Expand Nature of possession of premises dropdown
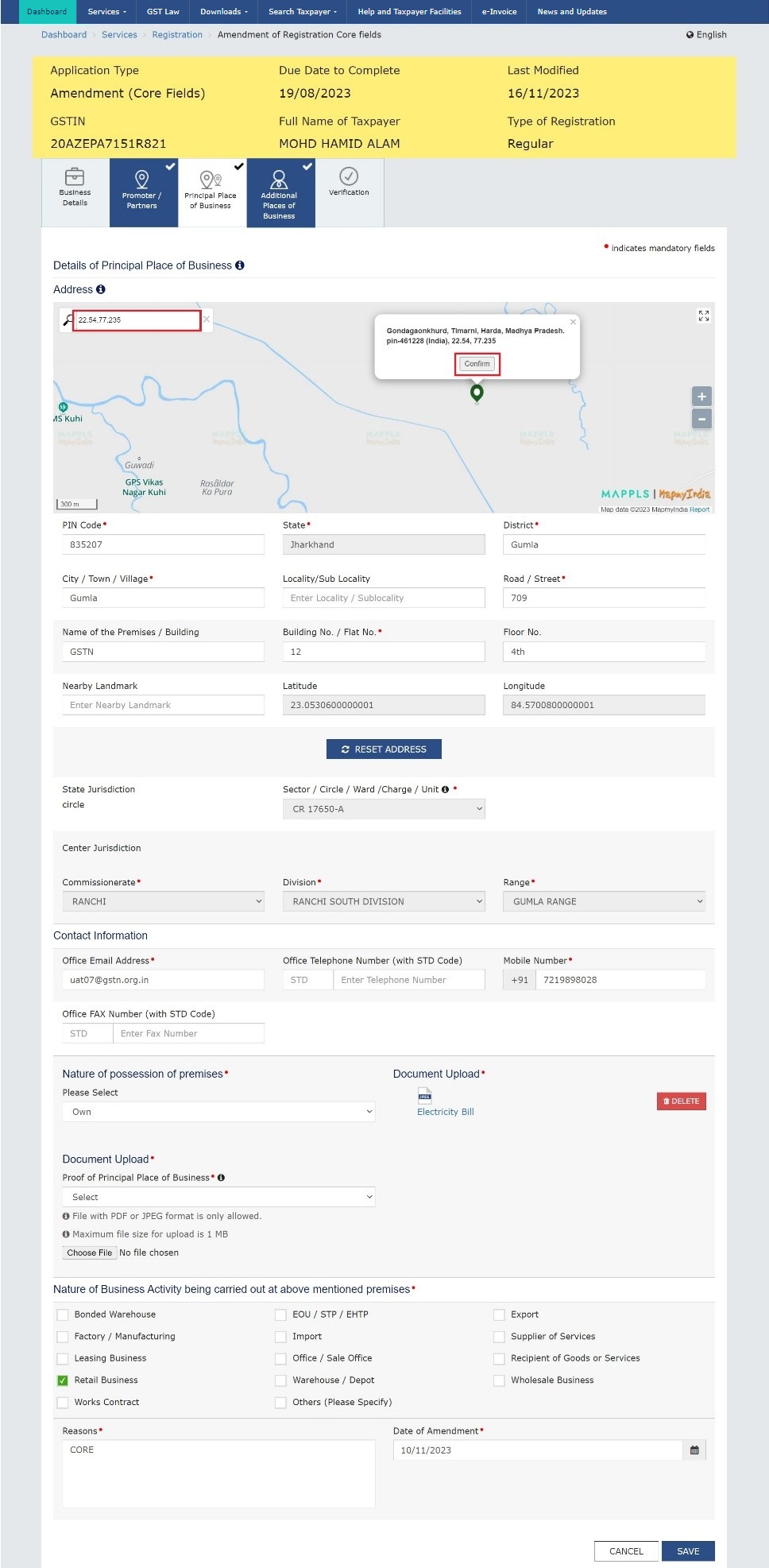The height and width of the screenshot is (1568, 769). [218, 1112]
